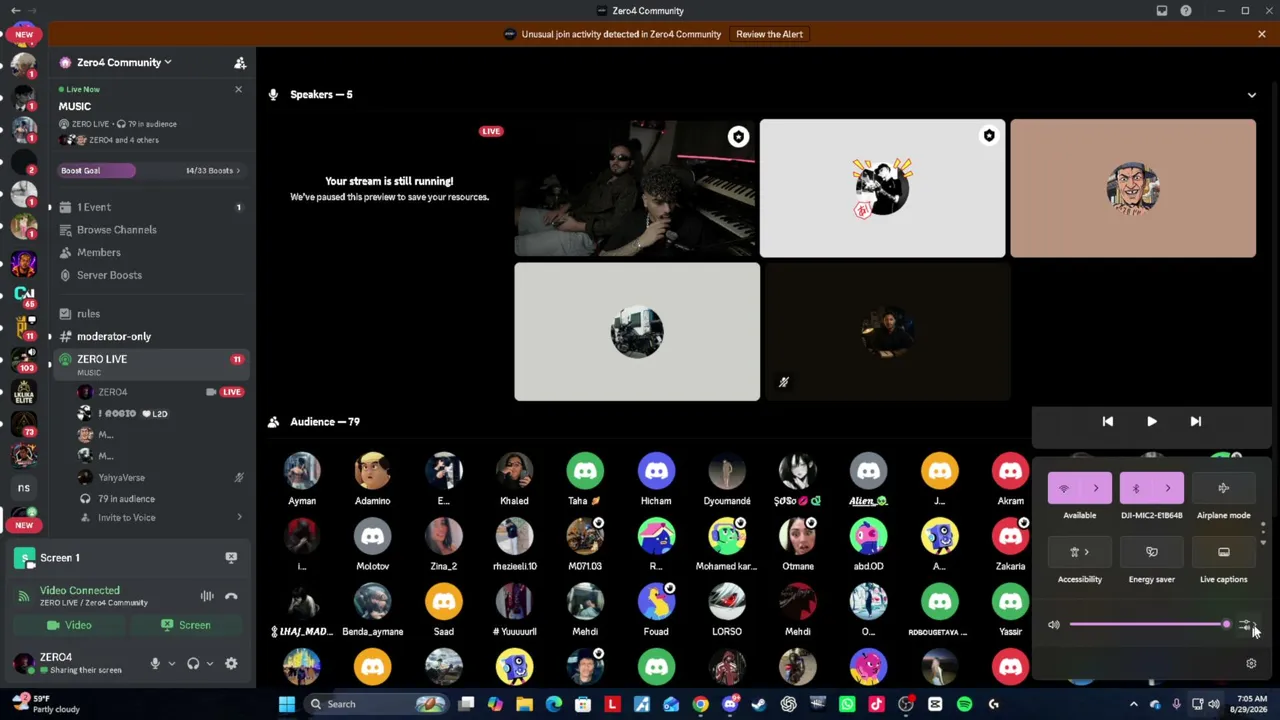This screenshot has height=720, width=1280.
Task: Go back using title bar arrow
Action: click(x=15, y=11)
